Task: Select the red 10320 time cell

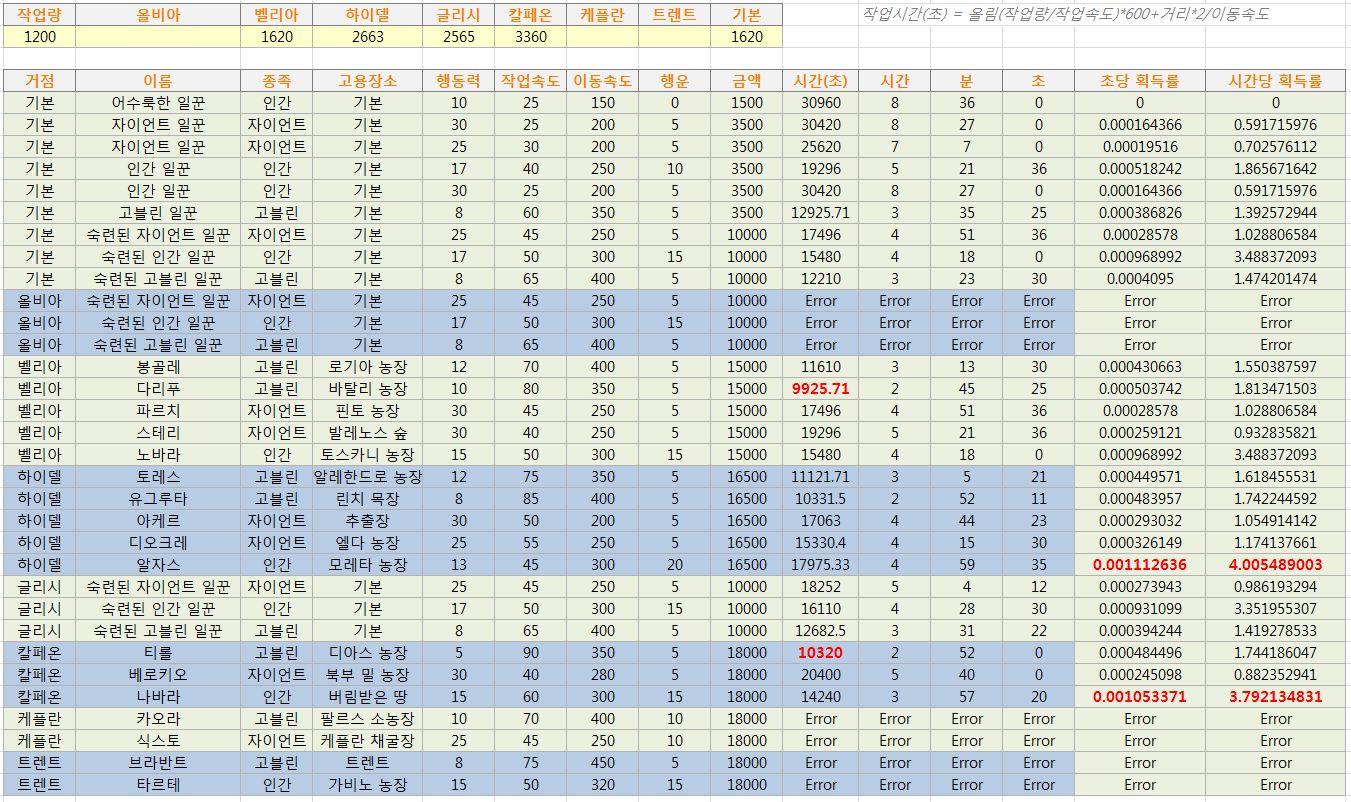Action: [x=820, y=653]
